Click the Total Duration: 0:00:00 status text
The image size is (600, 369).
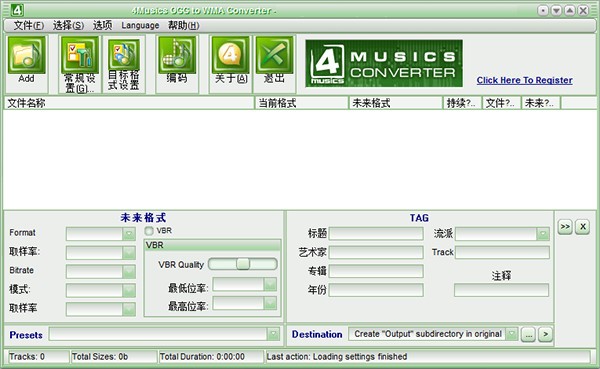click(202, 357)
